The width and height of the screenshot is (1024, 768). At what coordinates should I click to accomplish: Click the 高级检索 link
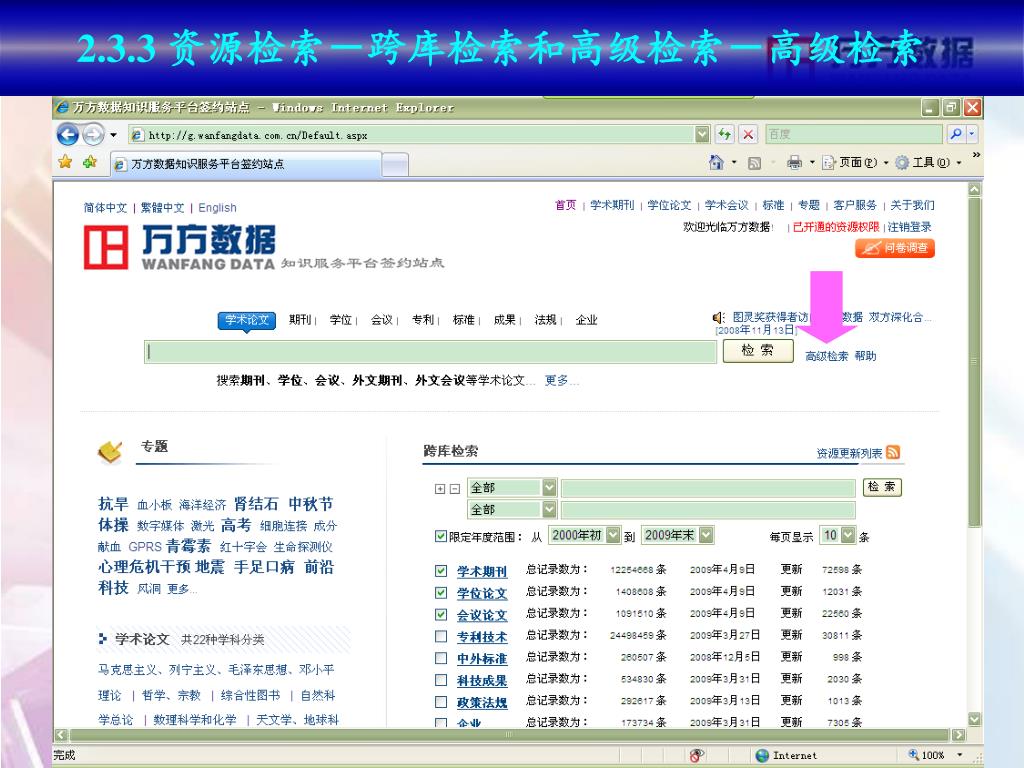coord(826,356)
